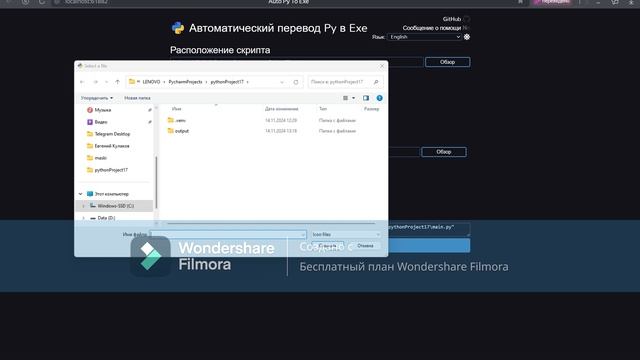This screenshot has height=360, width=640.
Task: Select Музыка in navigation pane
Action: tap(103, 110)
